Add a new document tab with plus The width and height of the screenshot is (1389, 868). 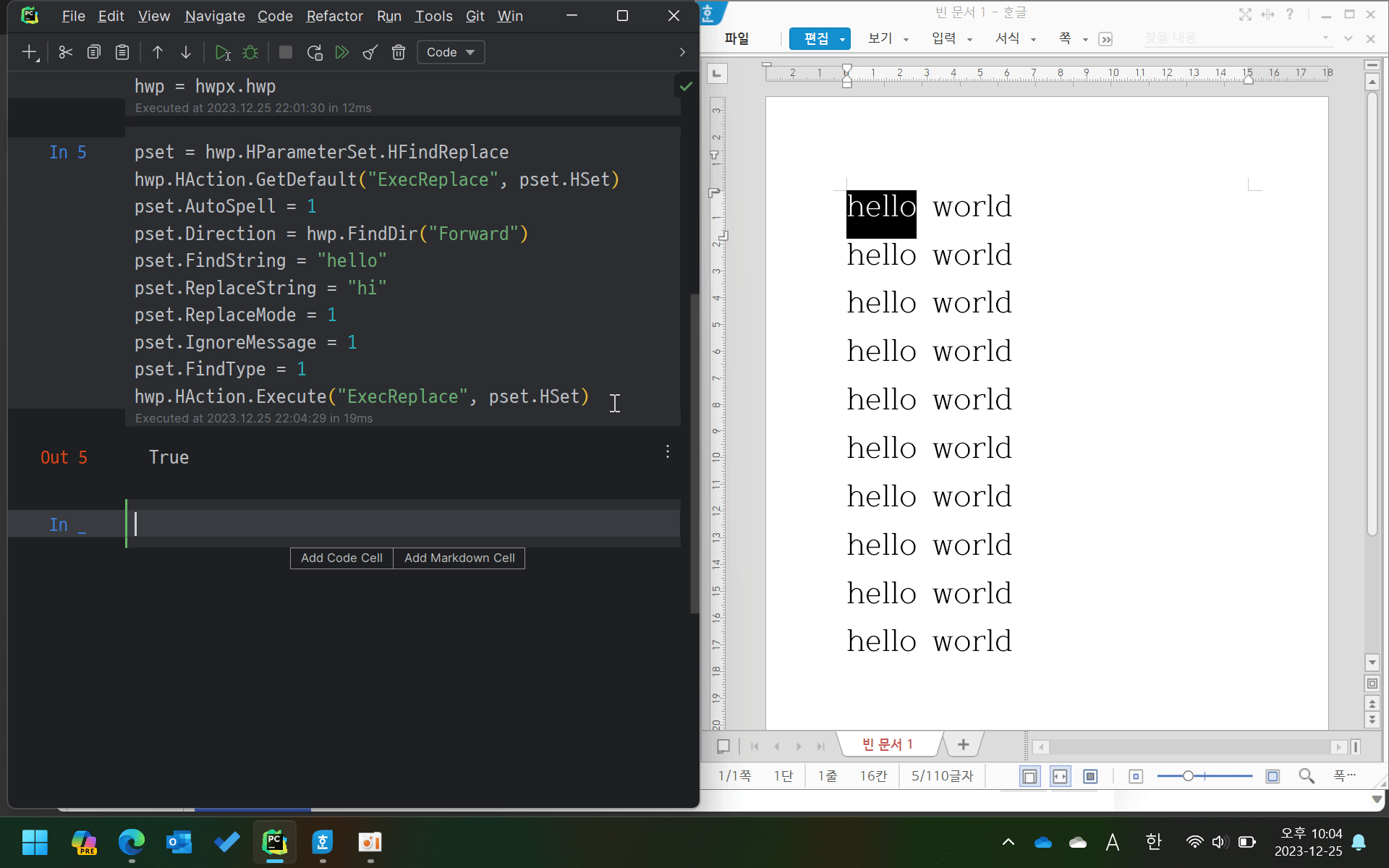[963, 744]
